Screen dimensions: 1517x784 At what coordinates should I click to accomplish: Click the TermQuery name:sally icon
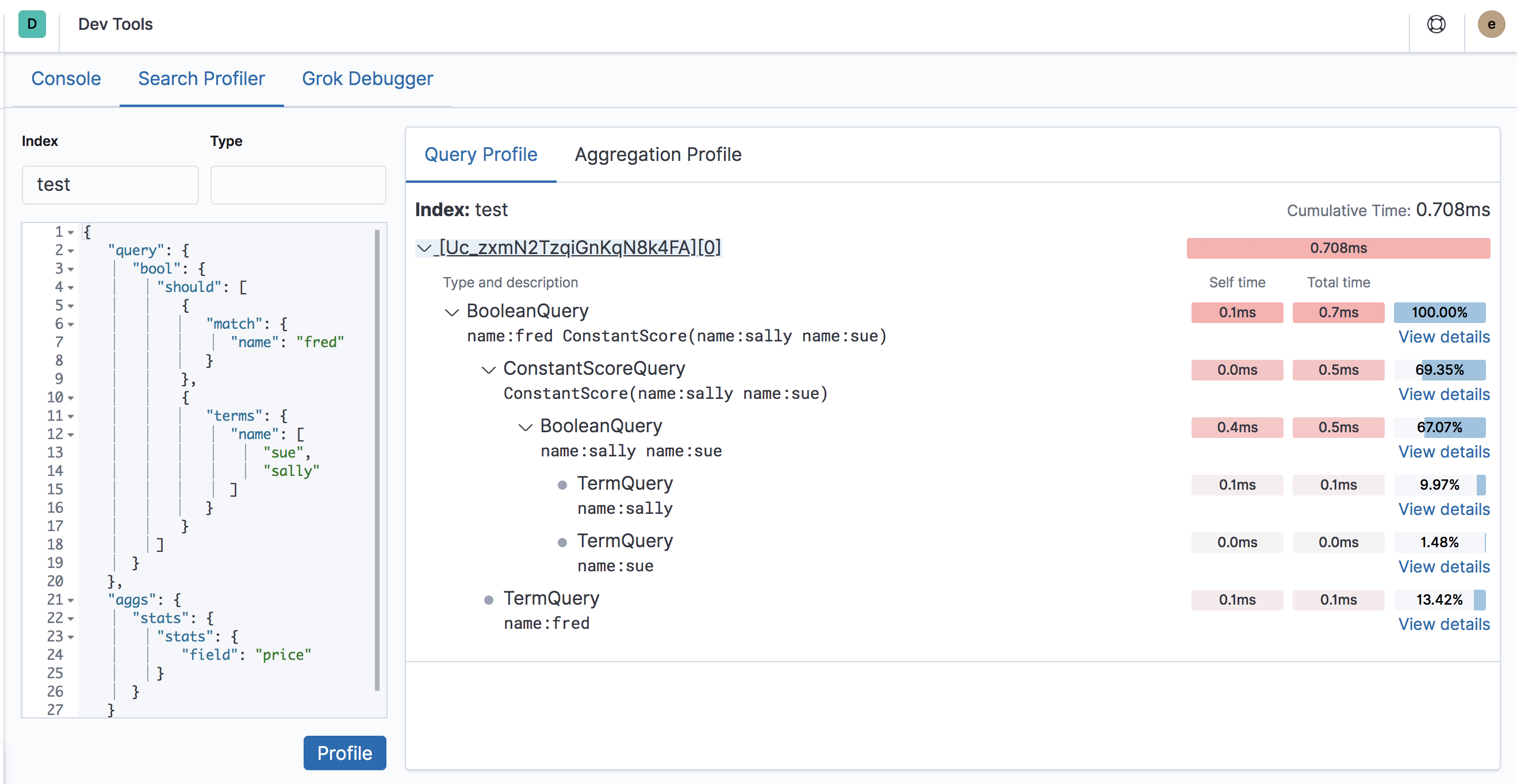point(562,484)
